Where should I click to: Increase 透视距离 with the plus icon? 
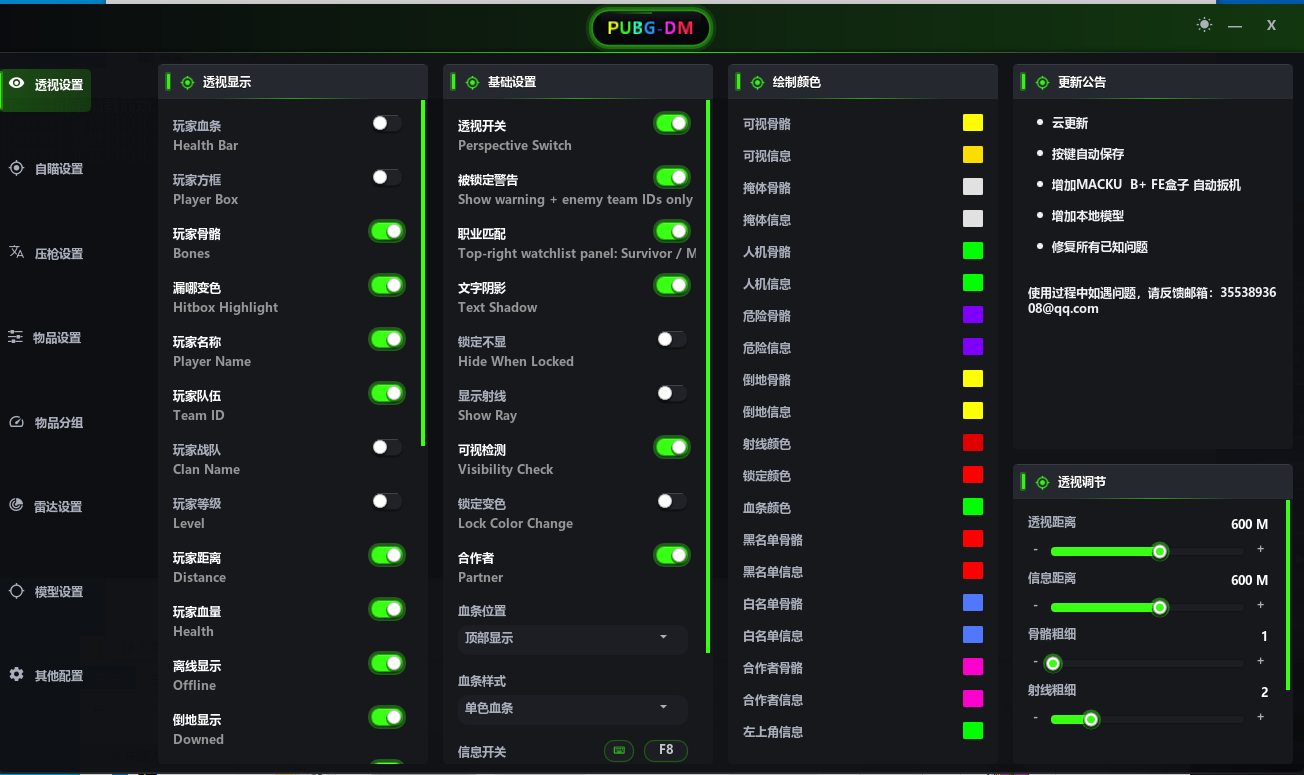pyautogui.click(x=1260, y=550)
